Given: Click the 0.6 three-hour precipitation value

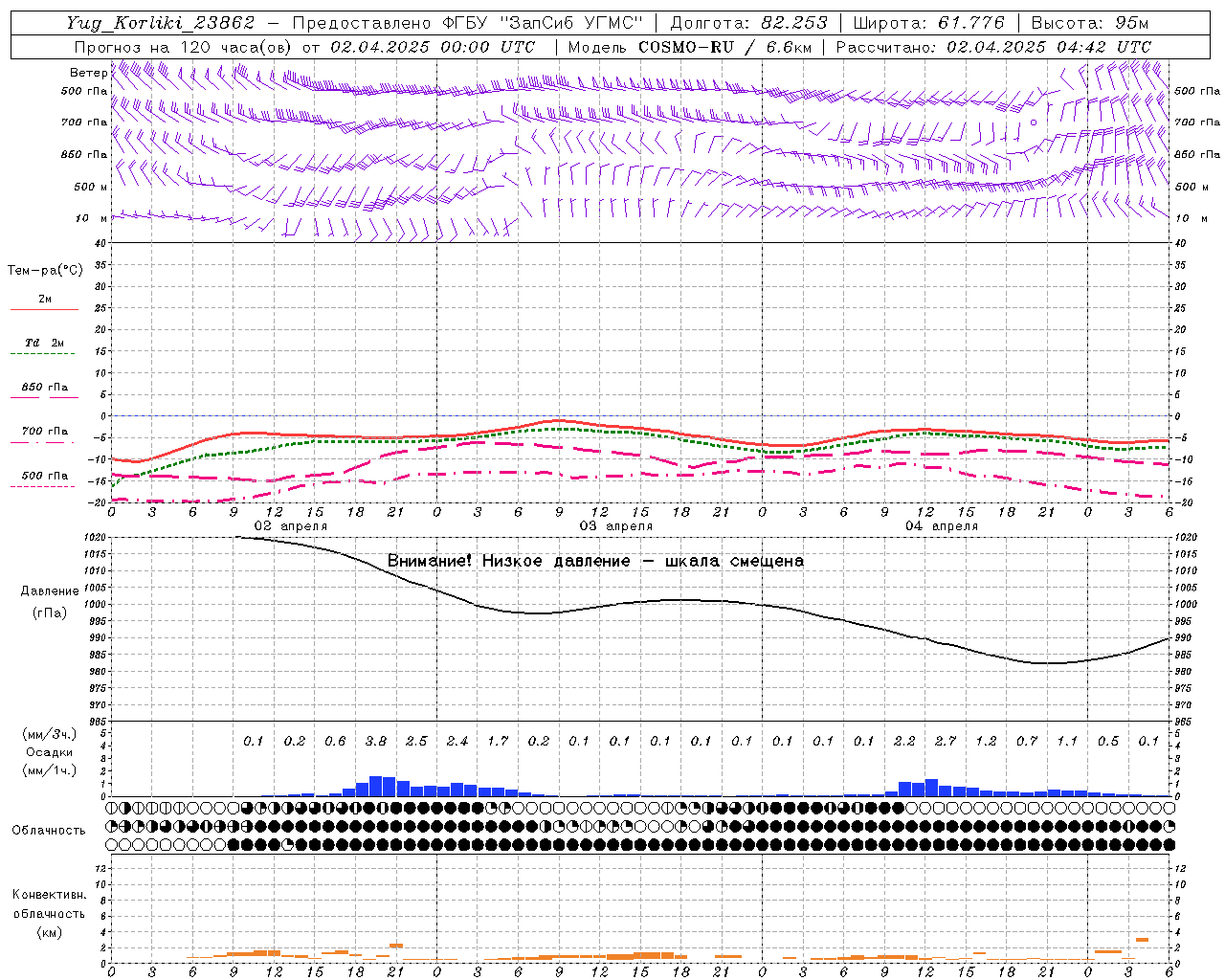Looking at the screenshot, I should pyautogui.click(x=335, y=741).
